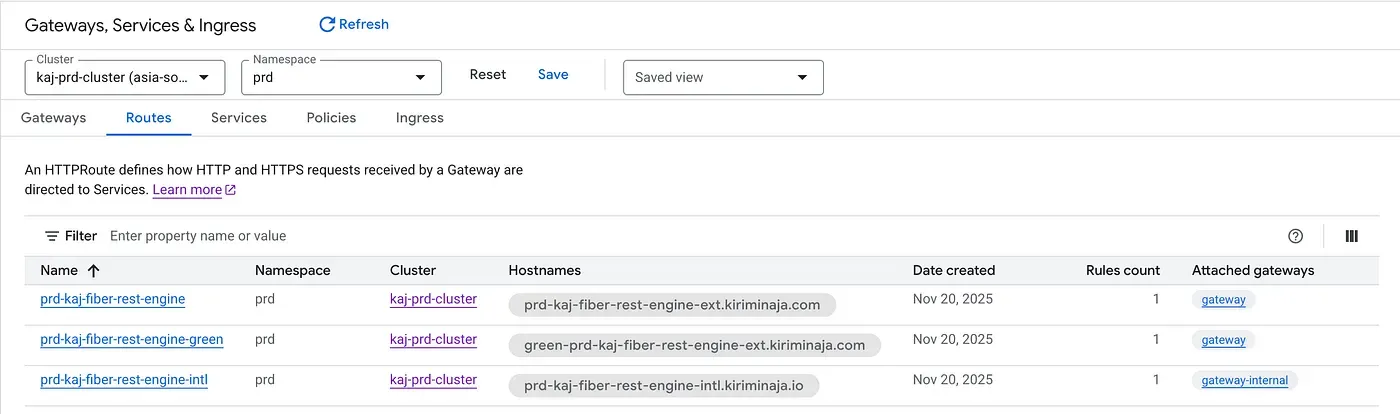The width and height of the screenshot is (1400, 414).
Task: Click the Filter list icon
Action: [52, 236]
